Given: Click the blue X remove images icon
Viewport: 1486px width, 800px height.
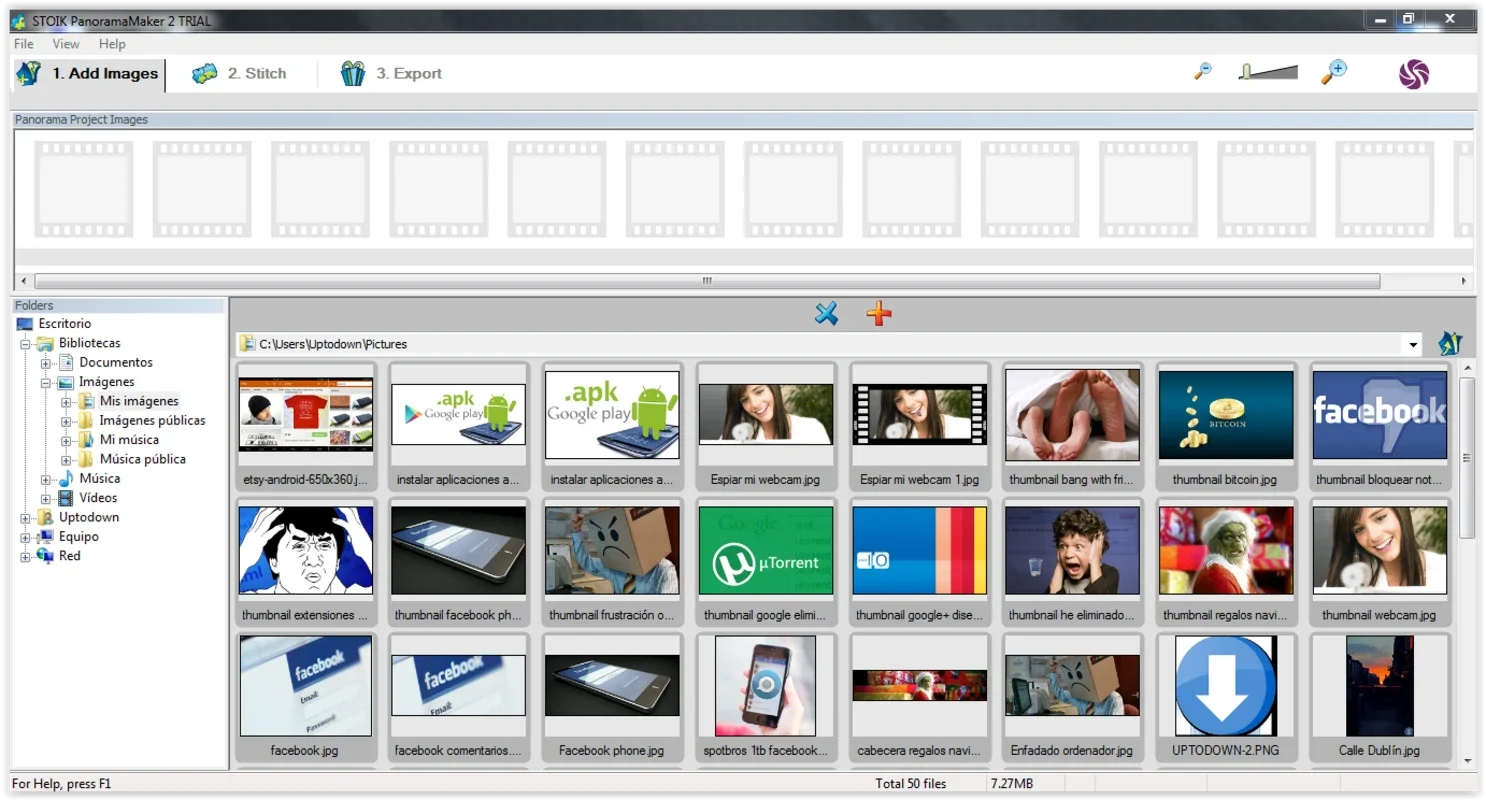Looking at the screenshot, I should tap(826, 314).
